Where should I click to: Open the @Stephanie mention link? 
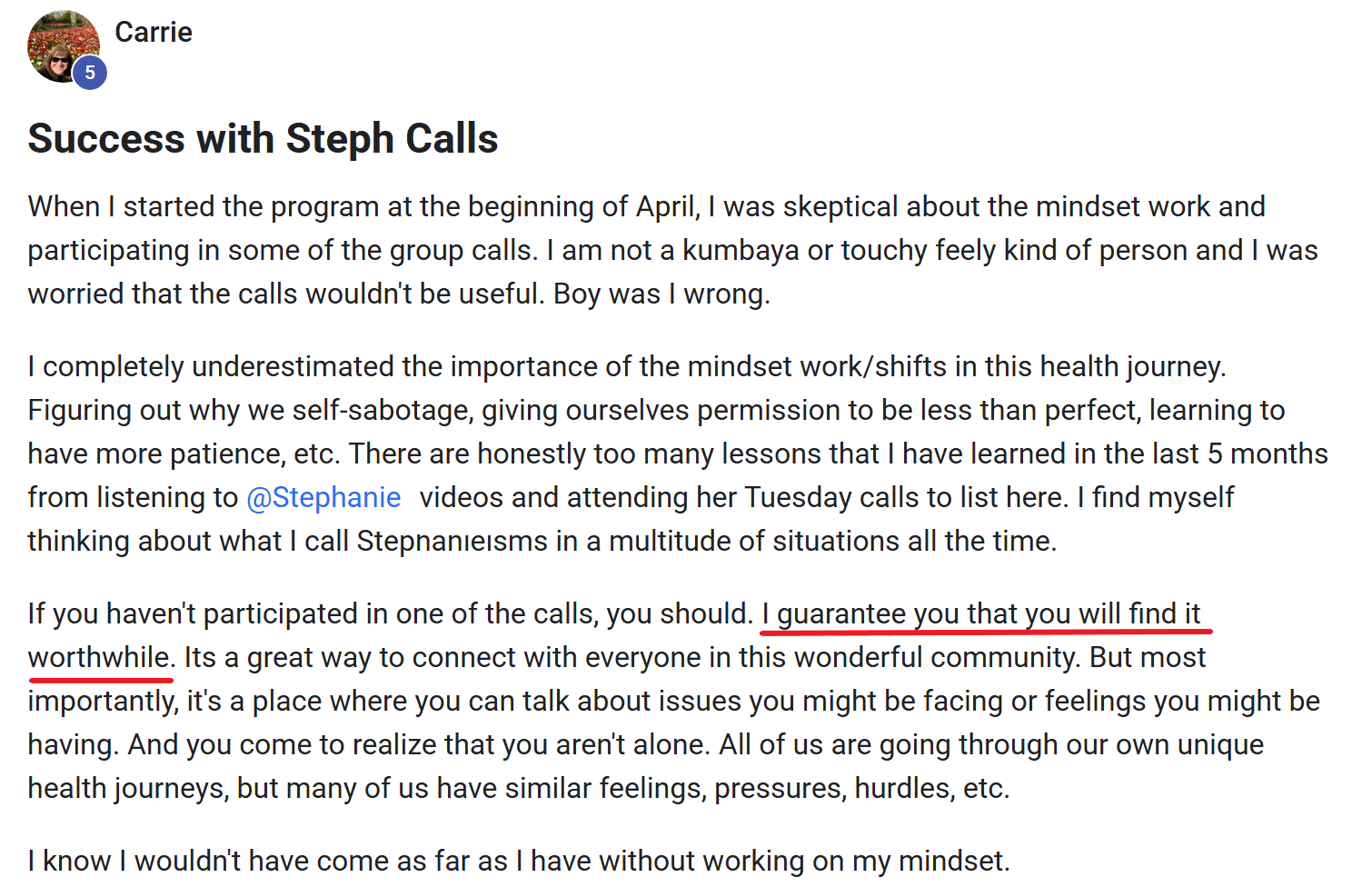pyautogui.click(x=323, y=498)
